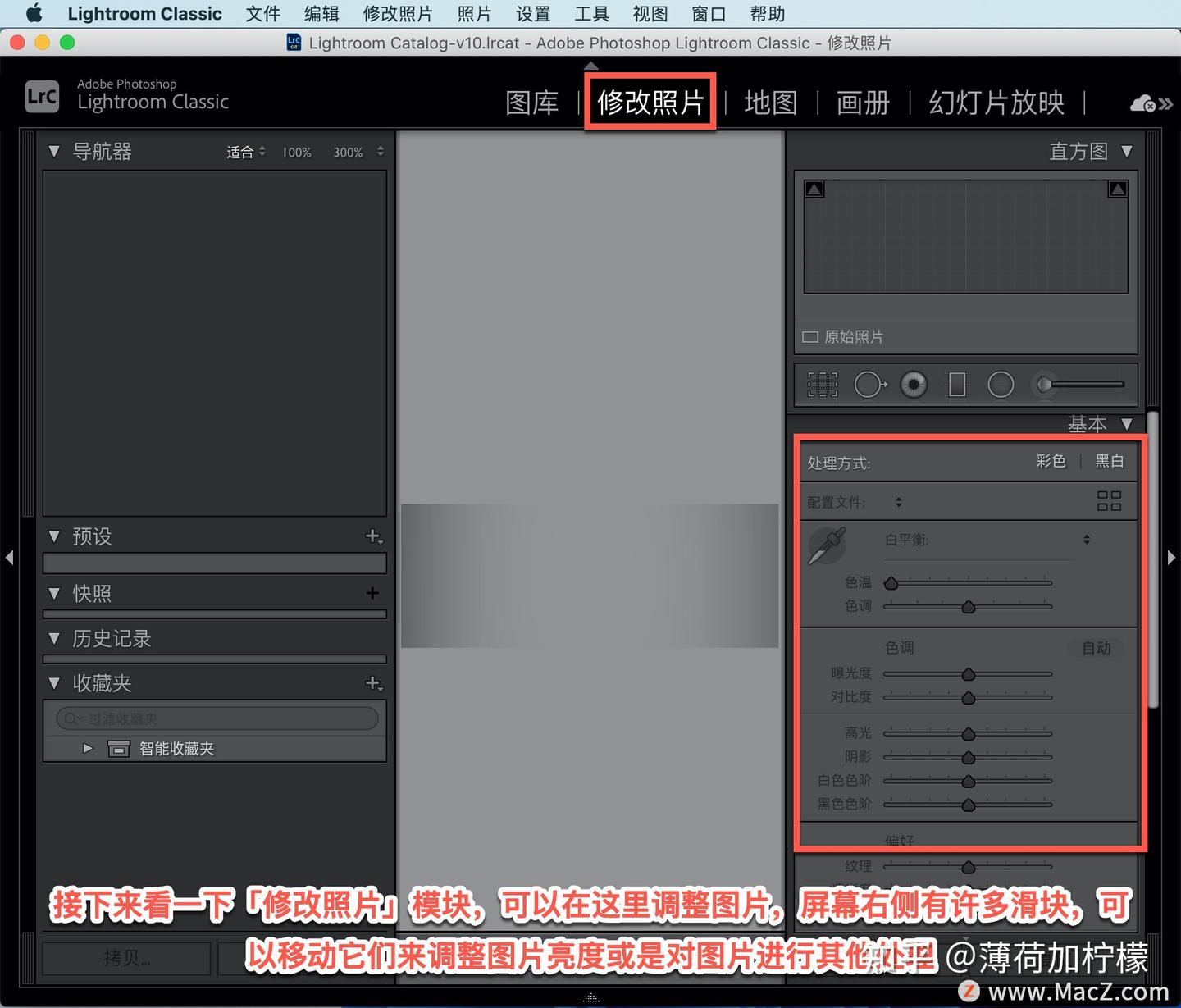Screen dimensions: 1181x1008
Task: Open the Settings (设置) menu
Action: tap(533, 14)
